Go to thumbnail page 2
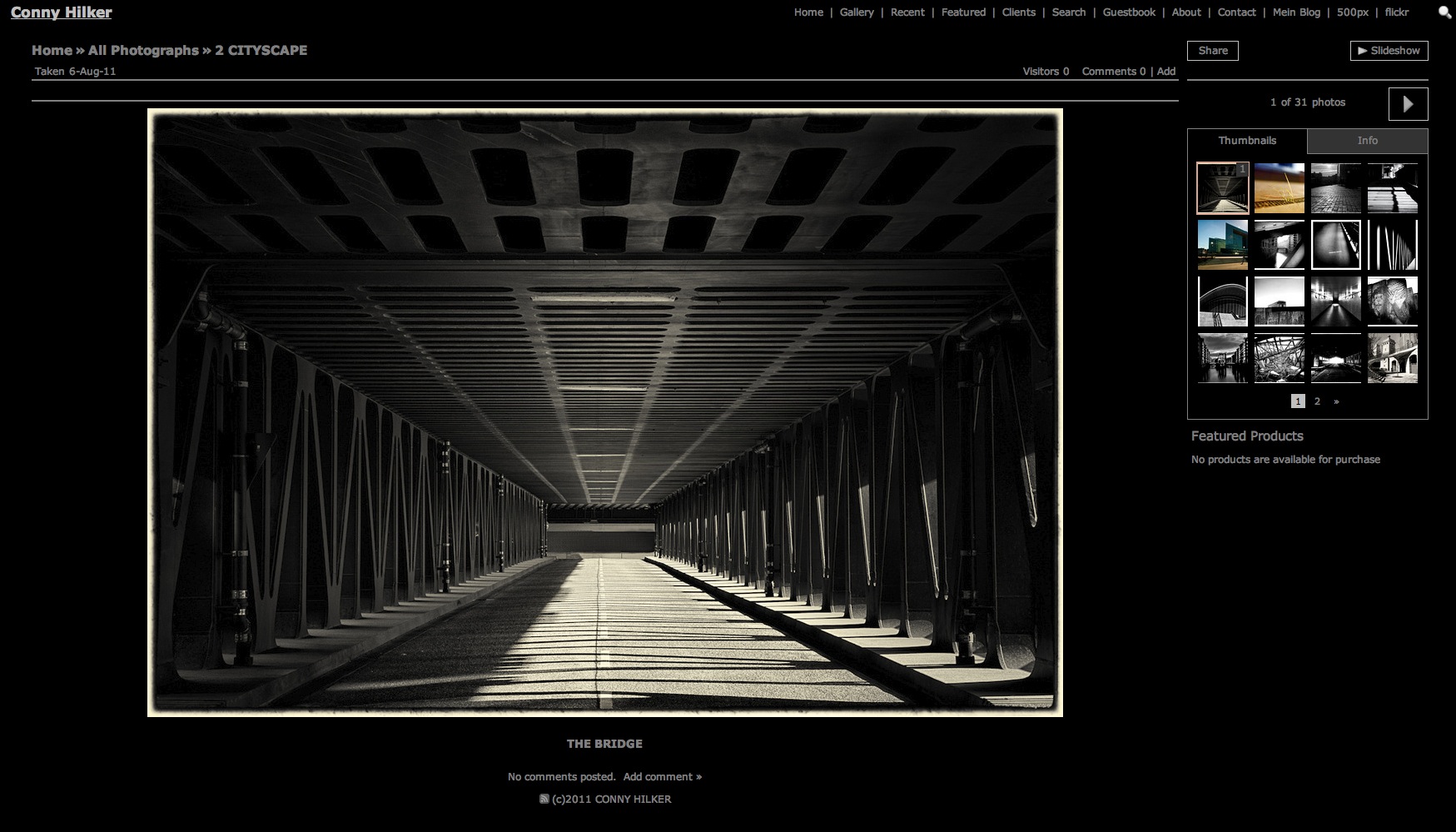 pos(1317,401)
